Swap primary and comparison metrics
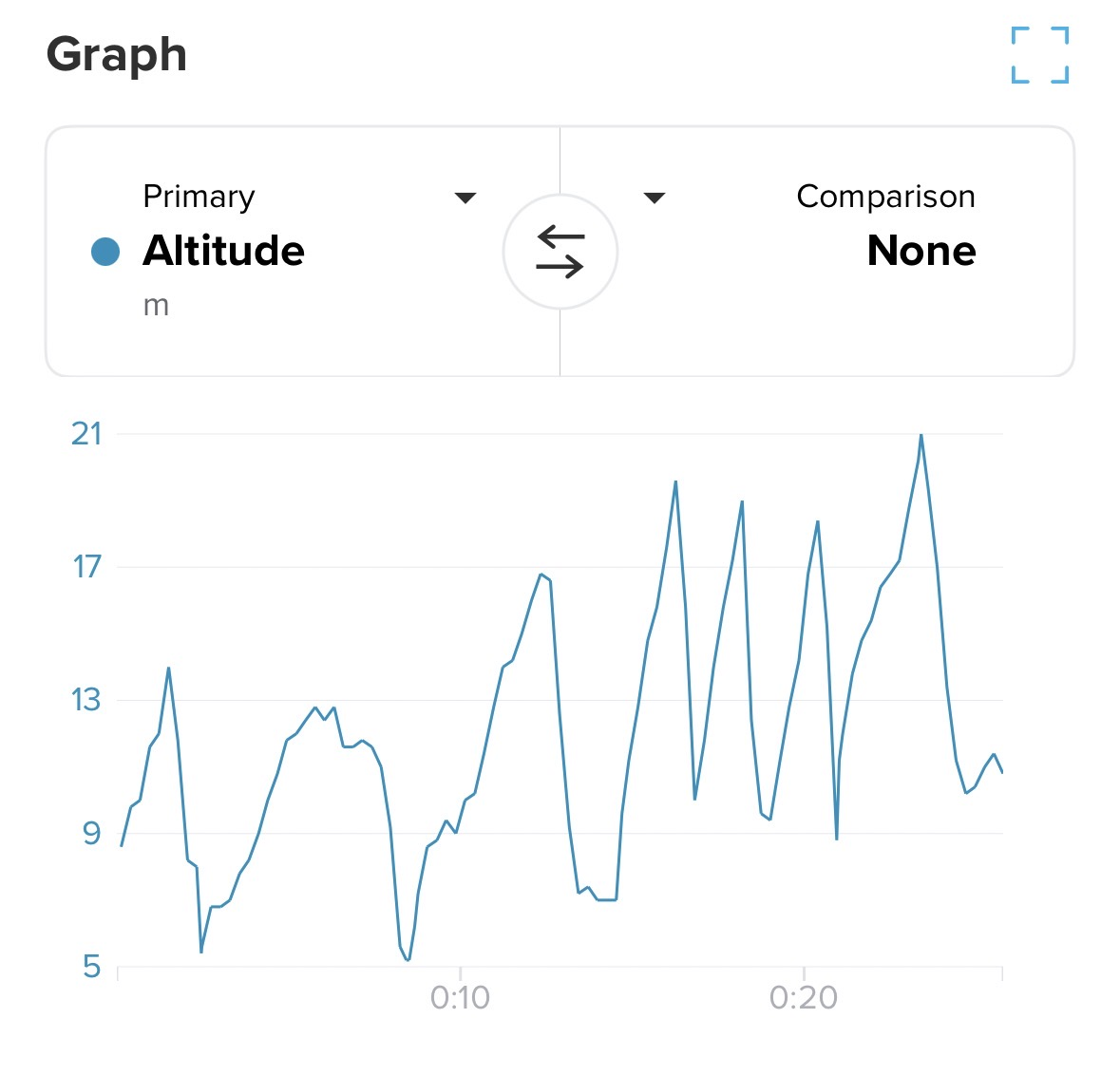This screenshot has width=1120, height=1075. click(560, 252)
